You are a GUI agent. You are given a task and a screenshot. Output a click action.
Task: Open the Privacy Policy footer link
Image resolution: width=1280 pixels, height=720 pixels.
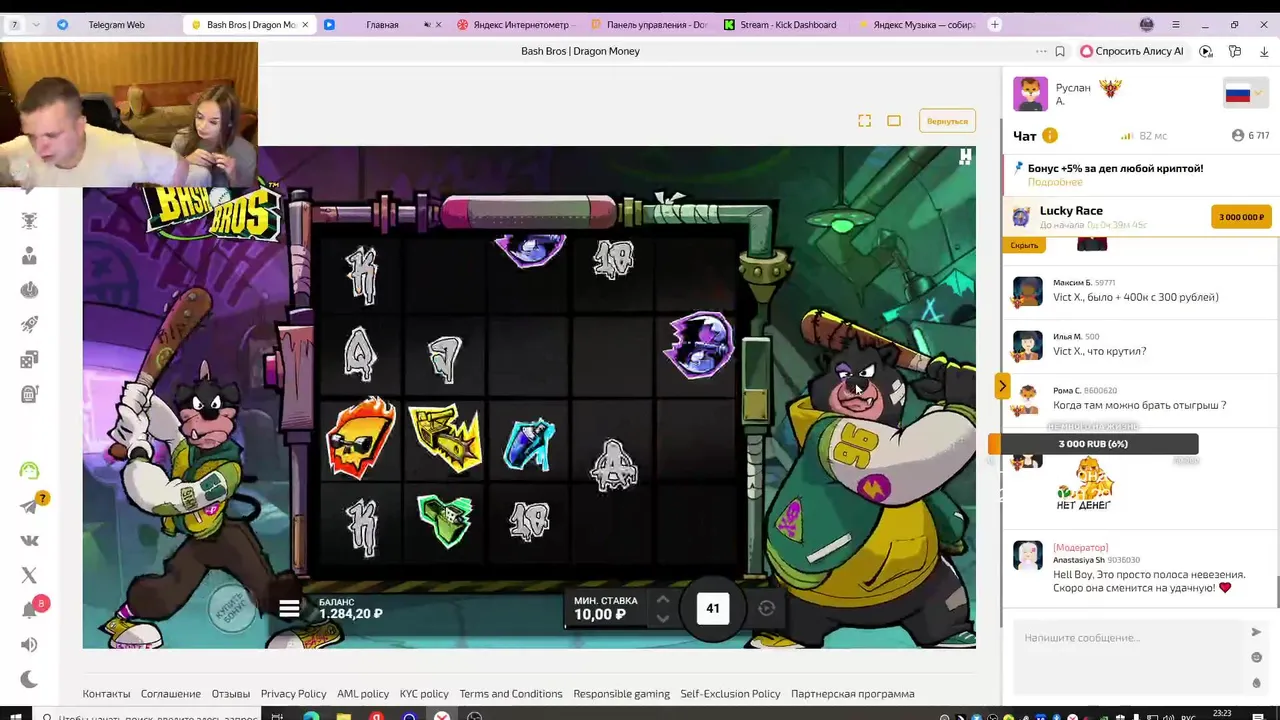click(293, 694)
